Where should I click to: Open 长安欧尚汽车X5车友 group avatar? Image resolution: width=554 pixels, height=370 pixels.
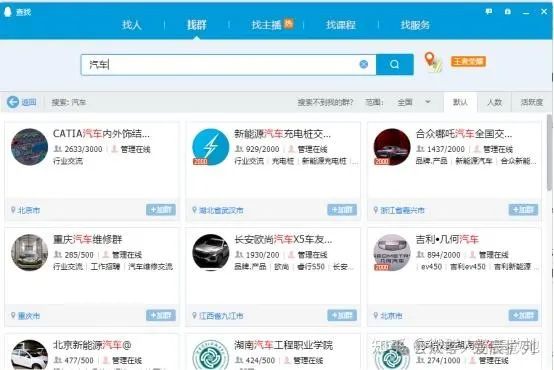[x=211, y=252]
